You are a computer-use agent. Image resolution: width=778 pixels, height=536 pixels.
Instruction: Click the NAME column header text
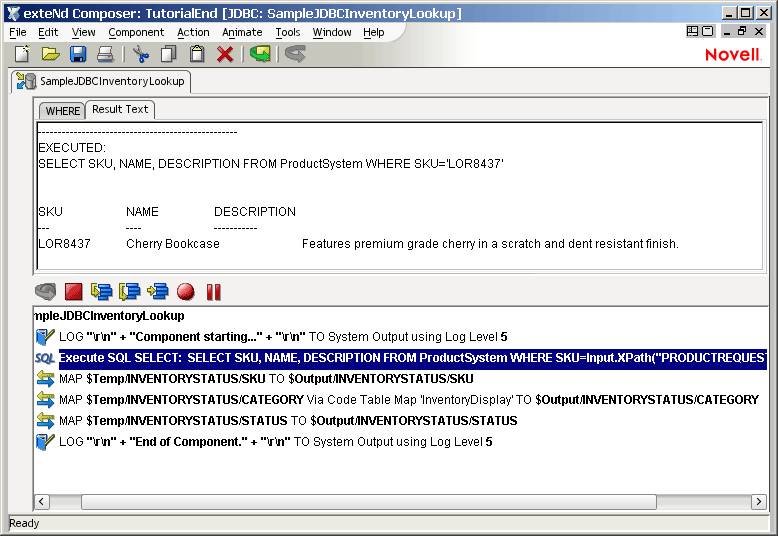[142, 212]
